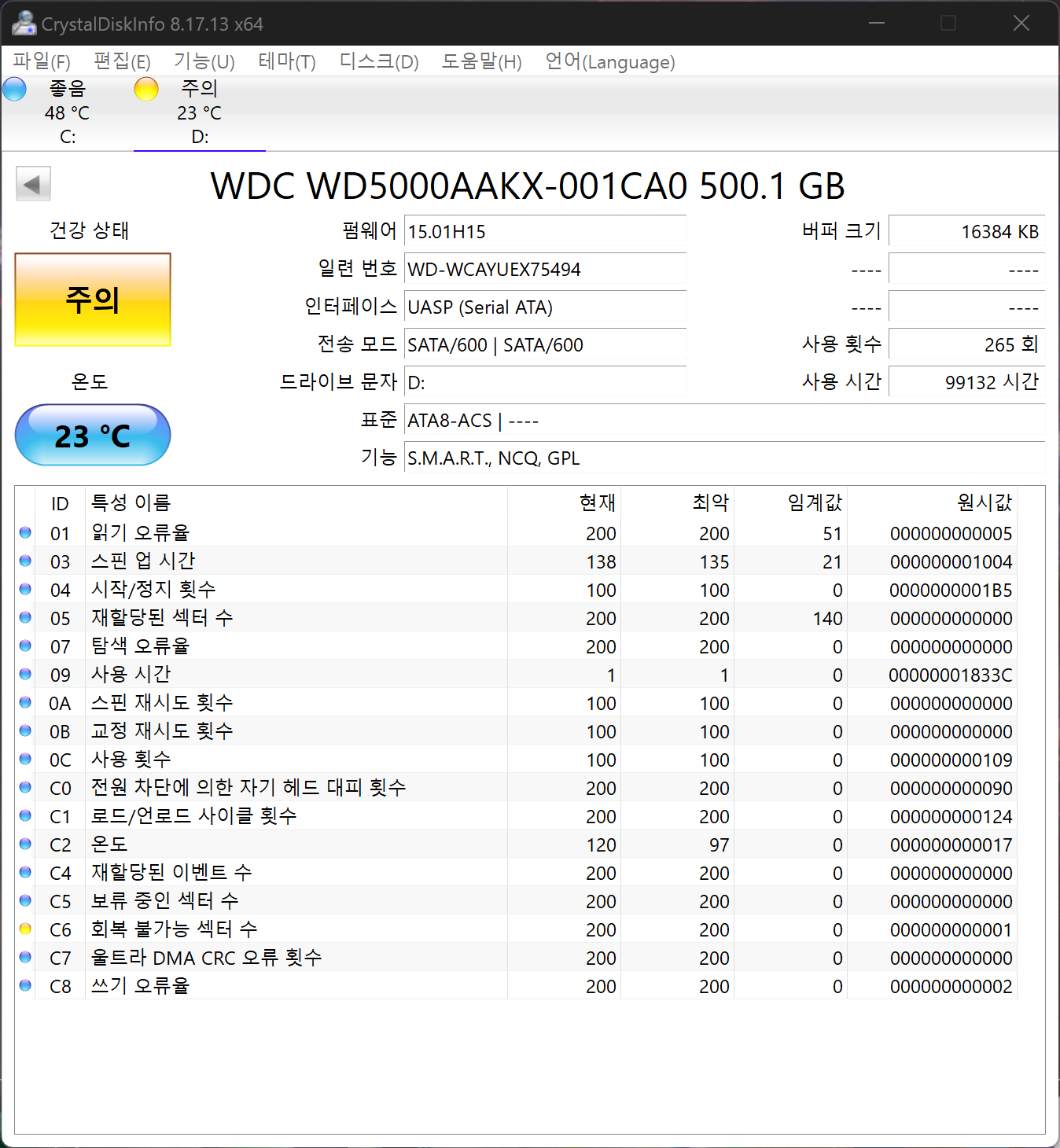Click raw value 00000001833C

[x=951, y=675]
